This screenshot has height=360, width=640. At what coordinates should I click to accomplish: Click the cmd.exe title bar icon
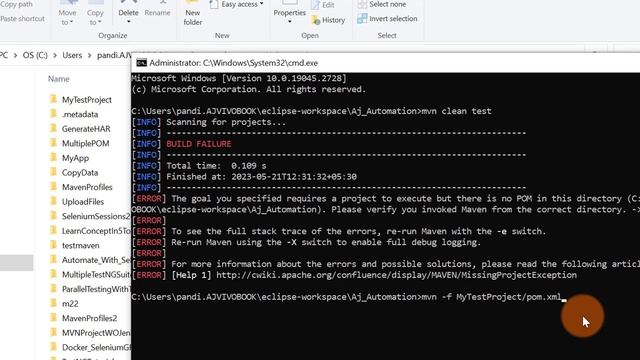(141, 63)
